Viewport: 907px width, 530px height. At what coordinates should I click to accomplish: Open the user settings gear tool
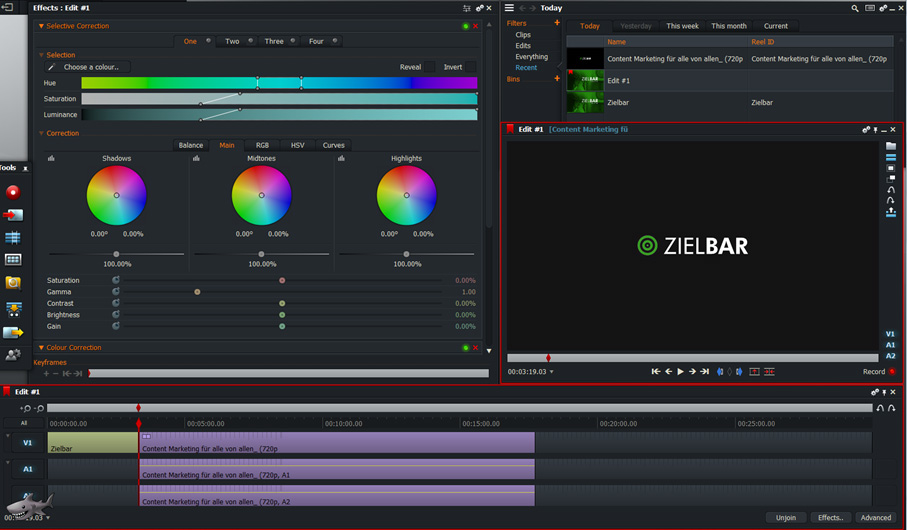coord(13,355)
